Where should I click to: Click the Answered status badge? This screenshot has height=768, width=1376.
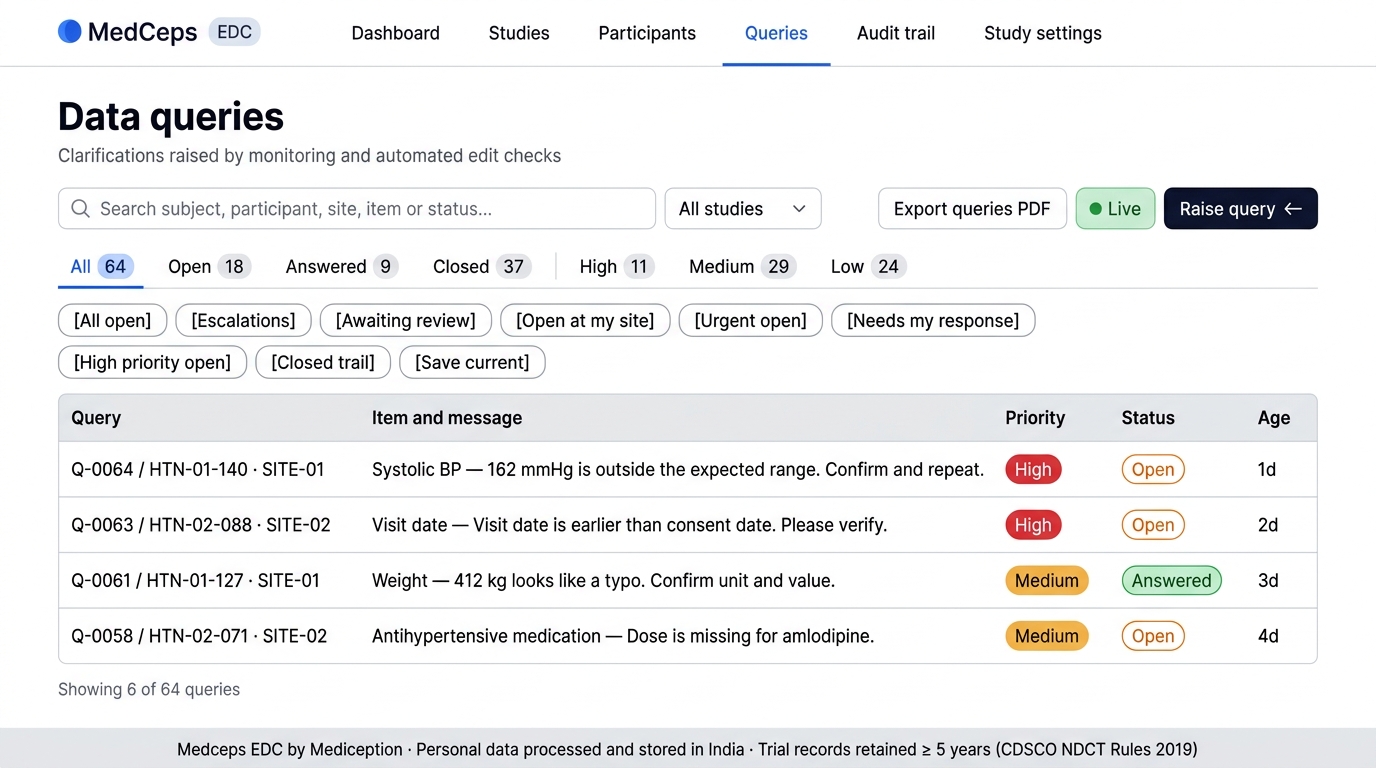coord(1171,581)
